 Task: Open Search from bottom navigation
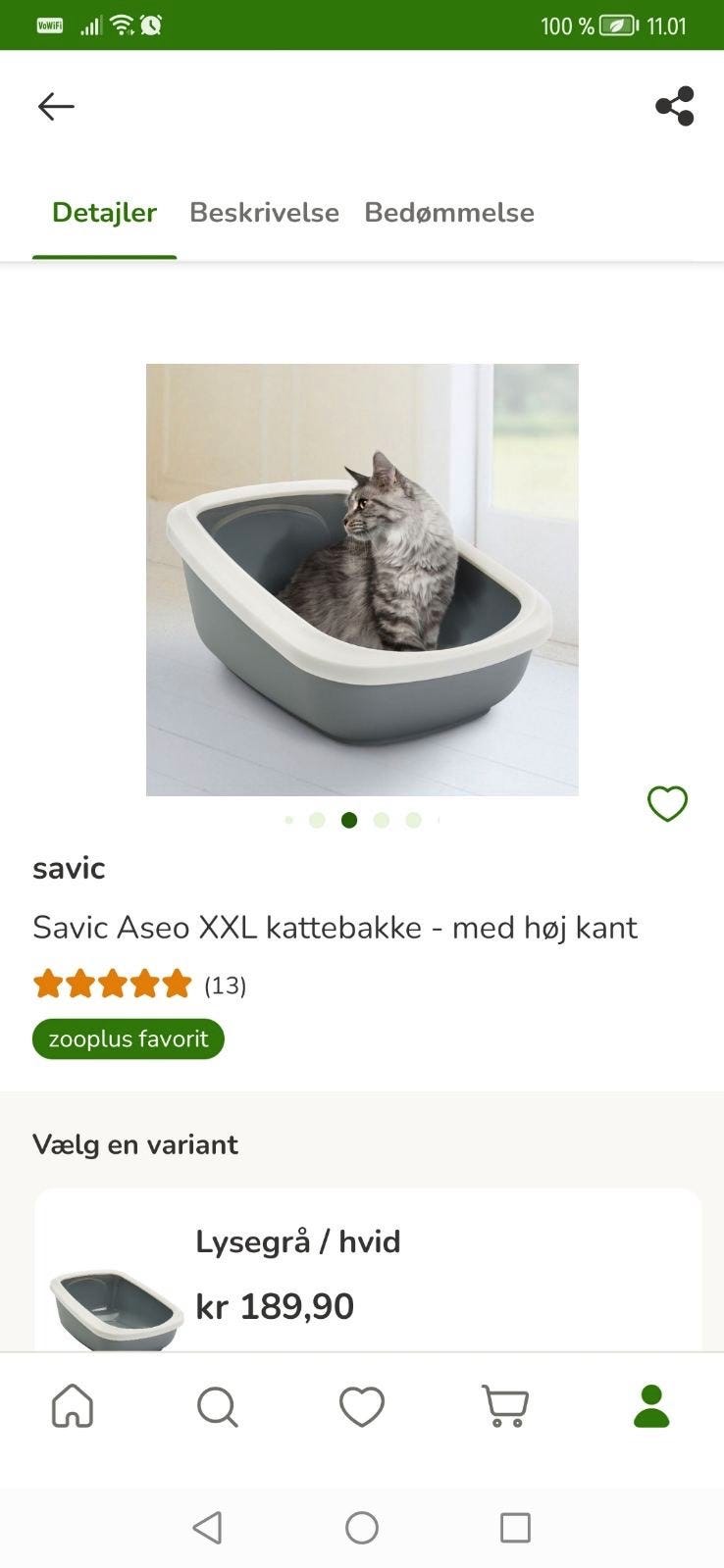coord(217,1406)
